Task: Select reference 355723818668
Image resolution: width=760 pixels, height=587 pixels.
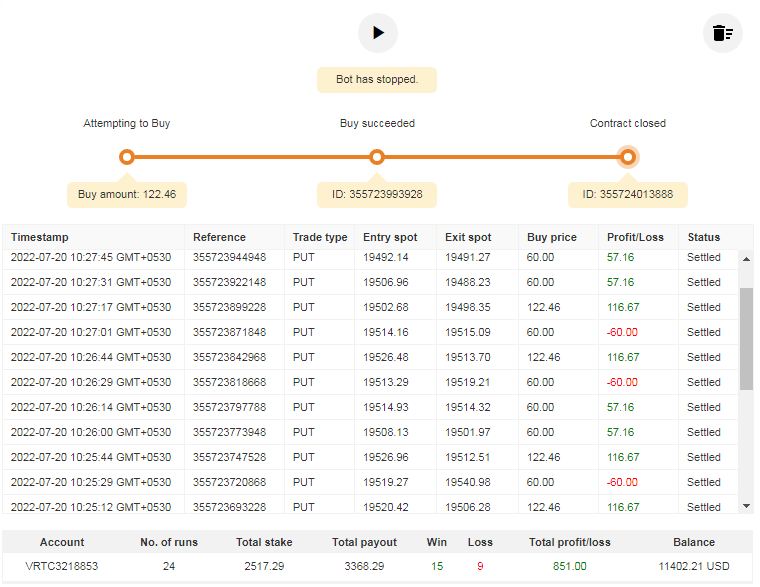Action: click(229, 382)
